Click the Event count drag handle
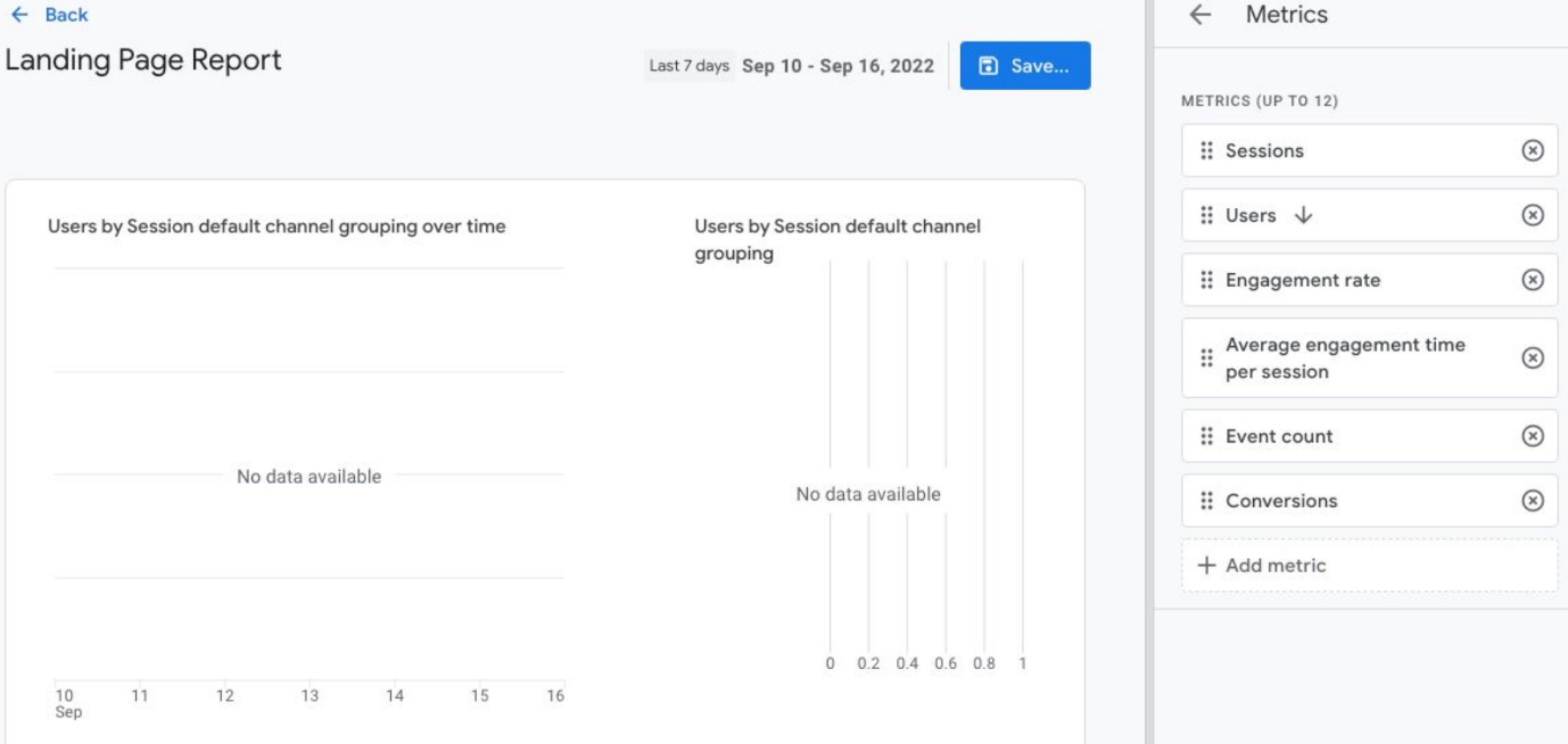Screen dimensions: 1568x744 pos(1206,436)
